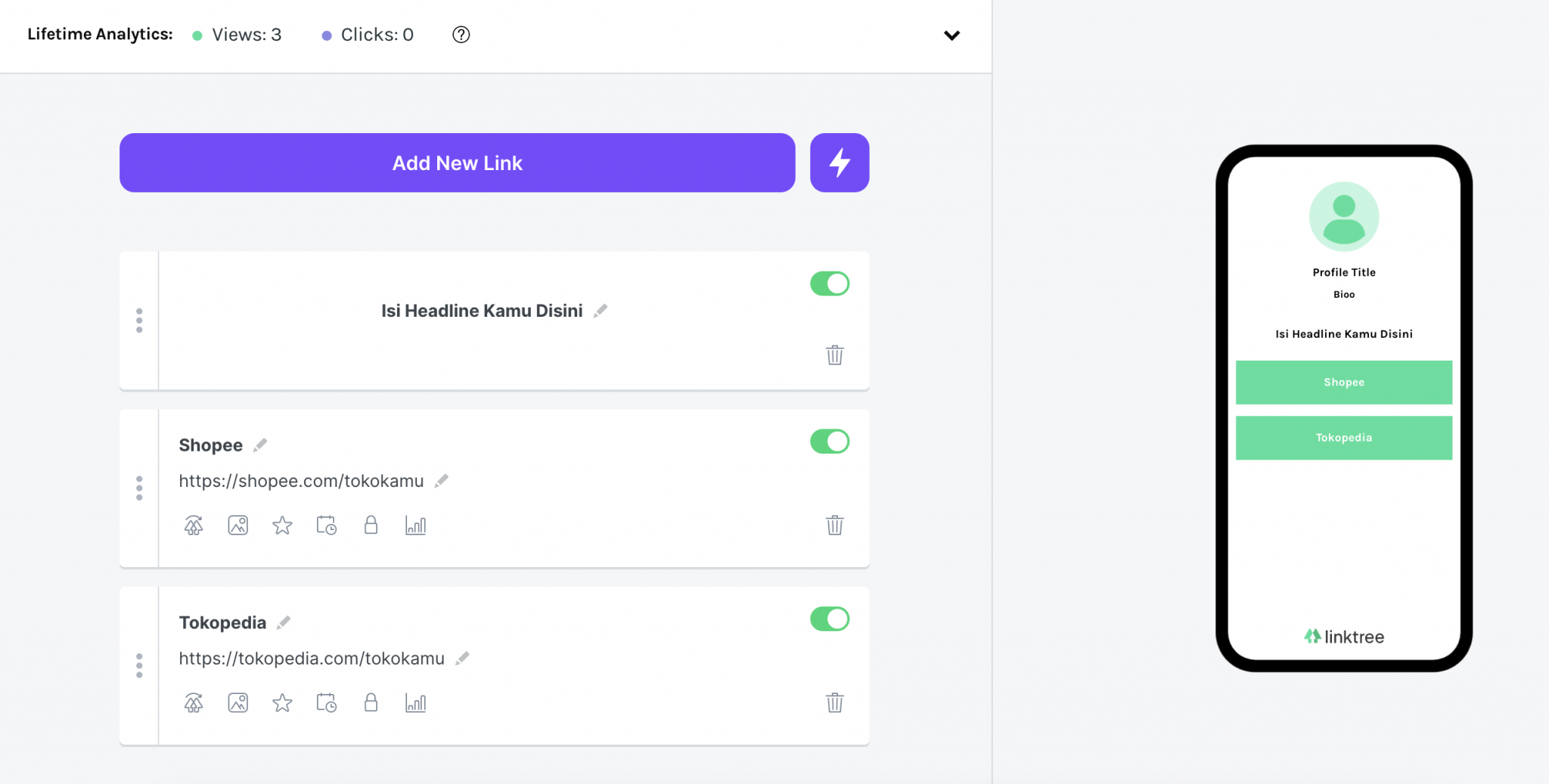Open schedule calendar icon for Shopee link

pos(327,525)
